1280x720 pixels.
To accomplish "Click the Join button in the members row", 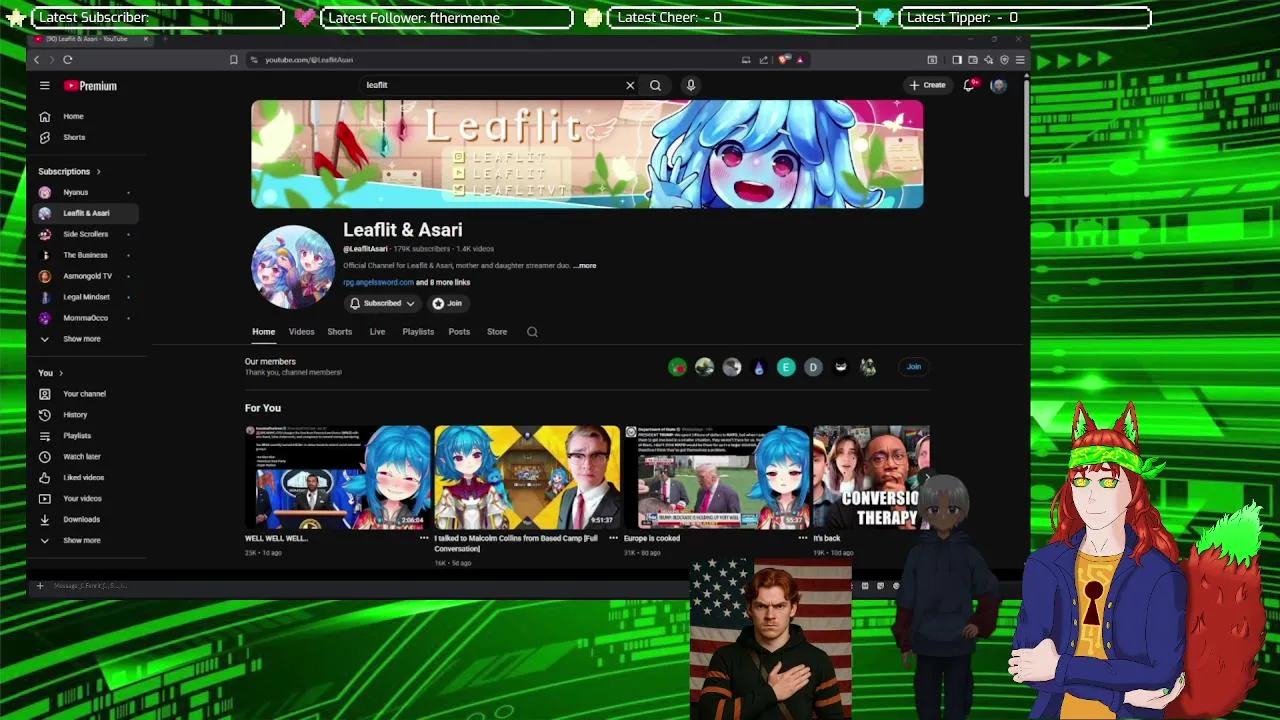I will (913, 367).
